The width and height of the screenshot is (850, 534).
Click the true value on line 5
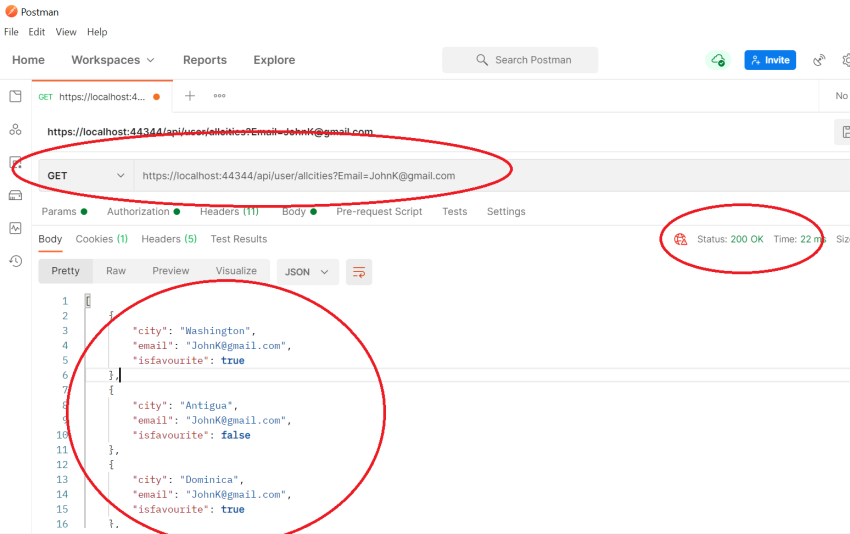[x=233, y=361]
